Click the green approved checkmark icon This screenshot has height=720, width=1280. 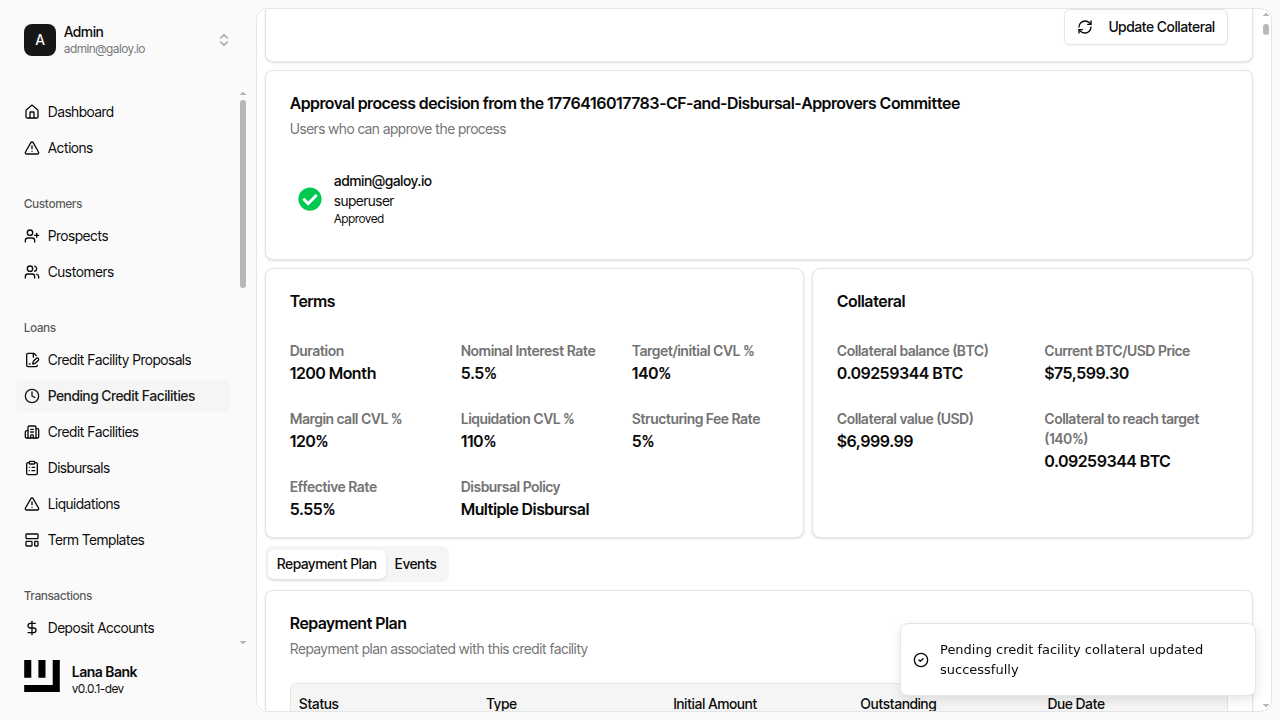click(x=310, y=199)
